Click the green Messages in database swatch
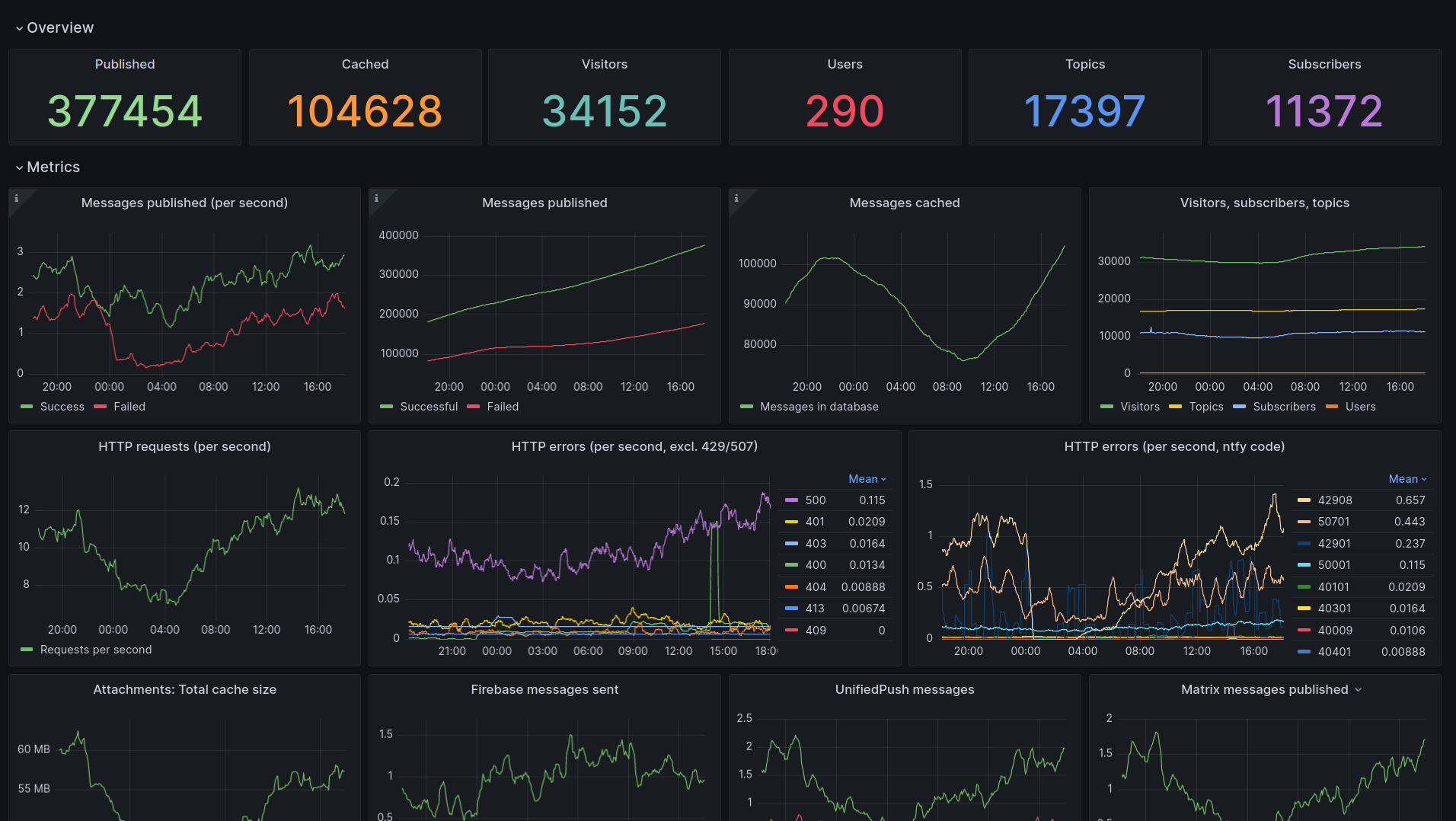Image resolution: width=1456 pixels, height=821 pixels. [x=746, y=407]
